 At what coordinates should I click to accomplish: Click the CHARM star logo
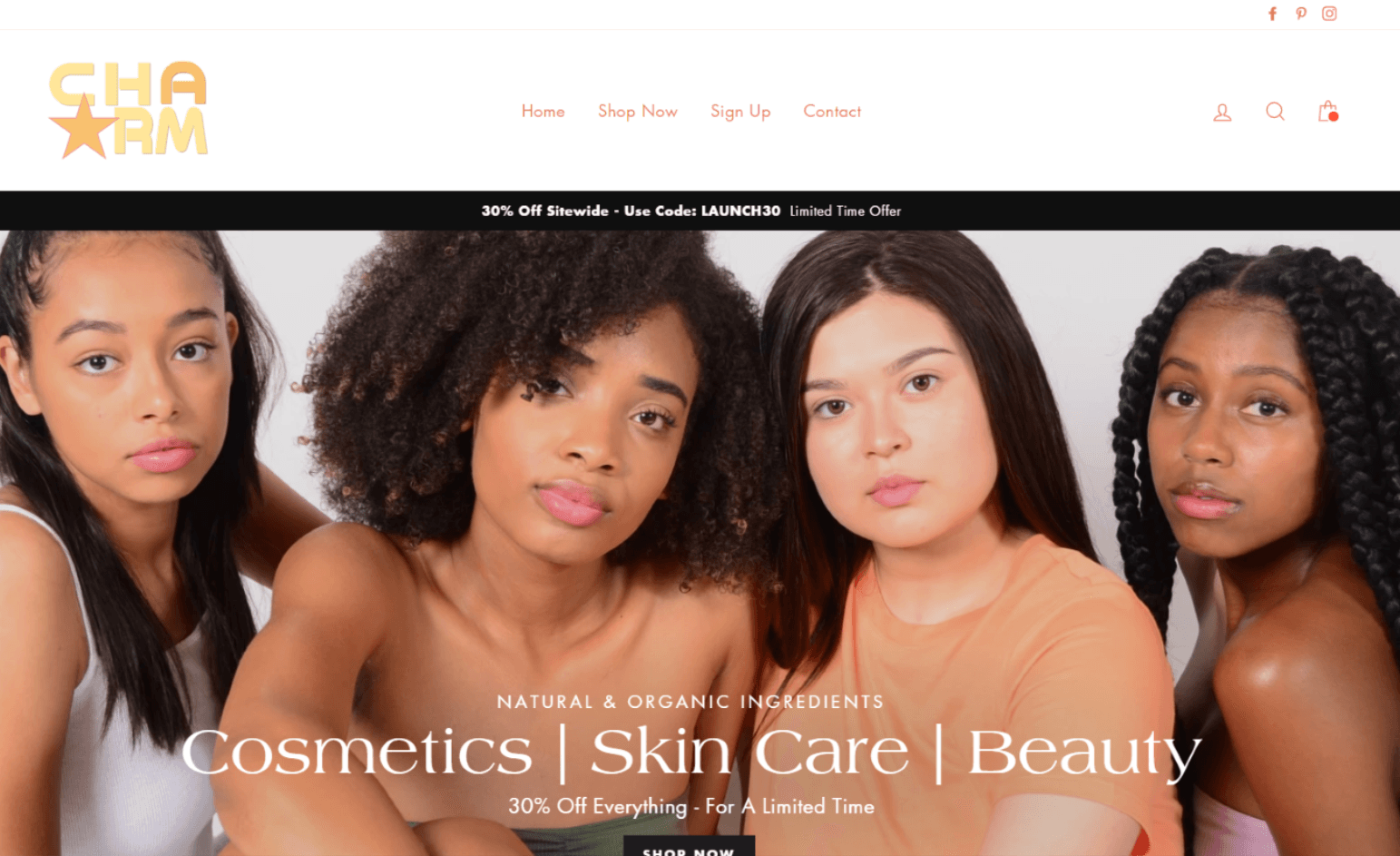click(128, 110)
